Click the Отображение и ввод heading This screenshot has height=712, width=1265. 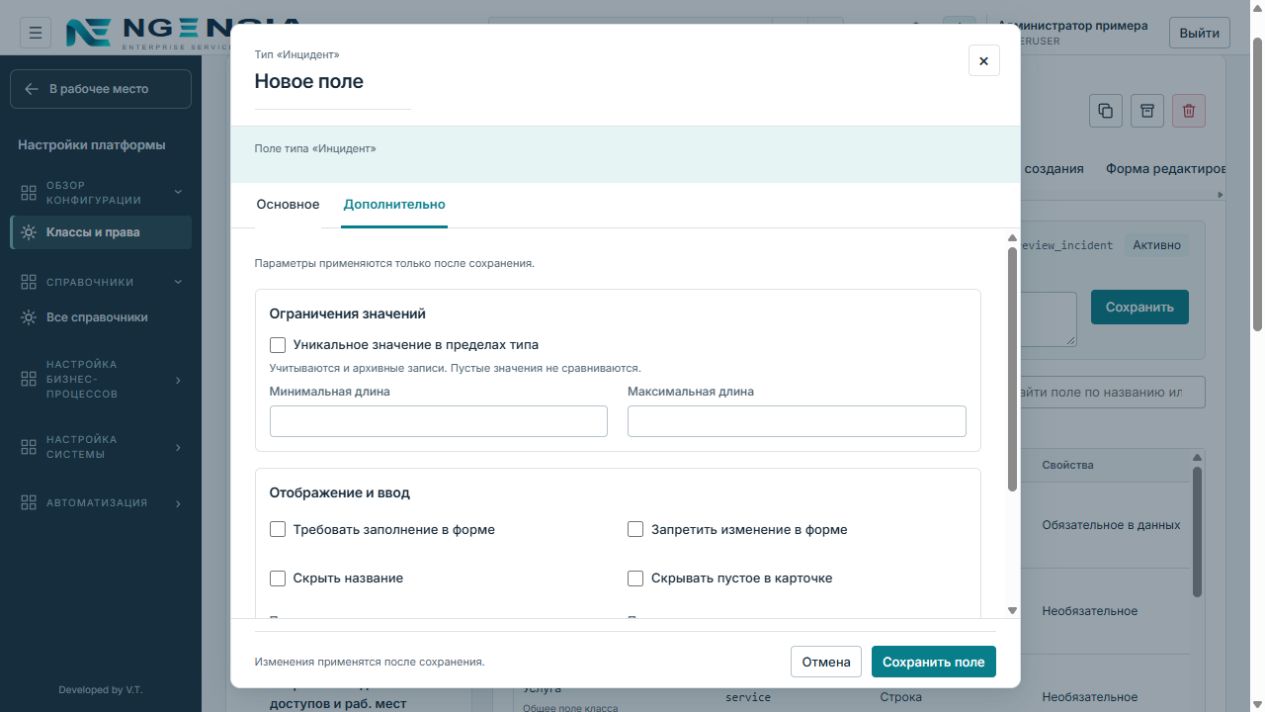[x=340, y=493]
